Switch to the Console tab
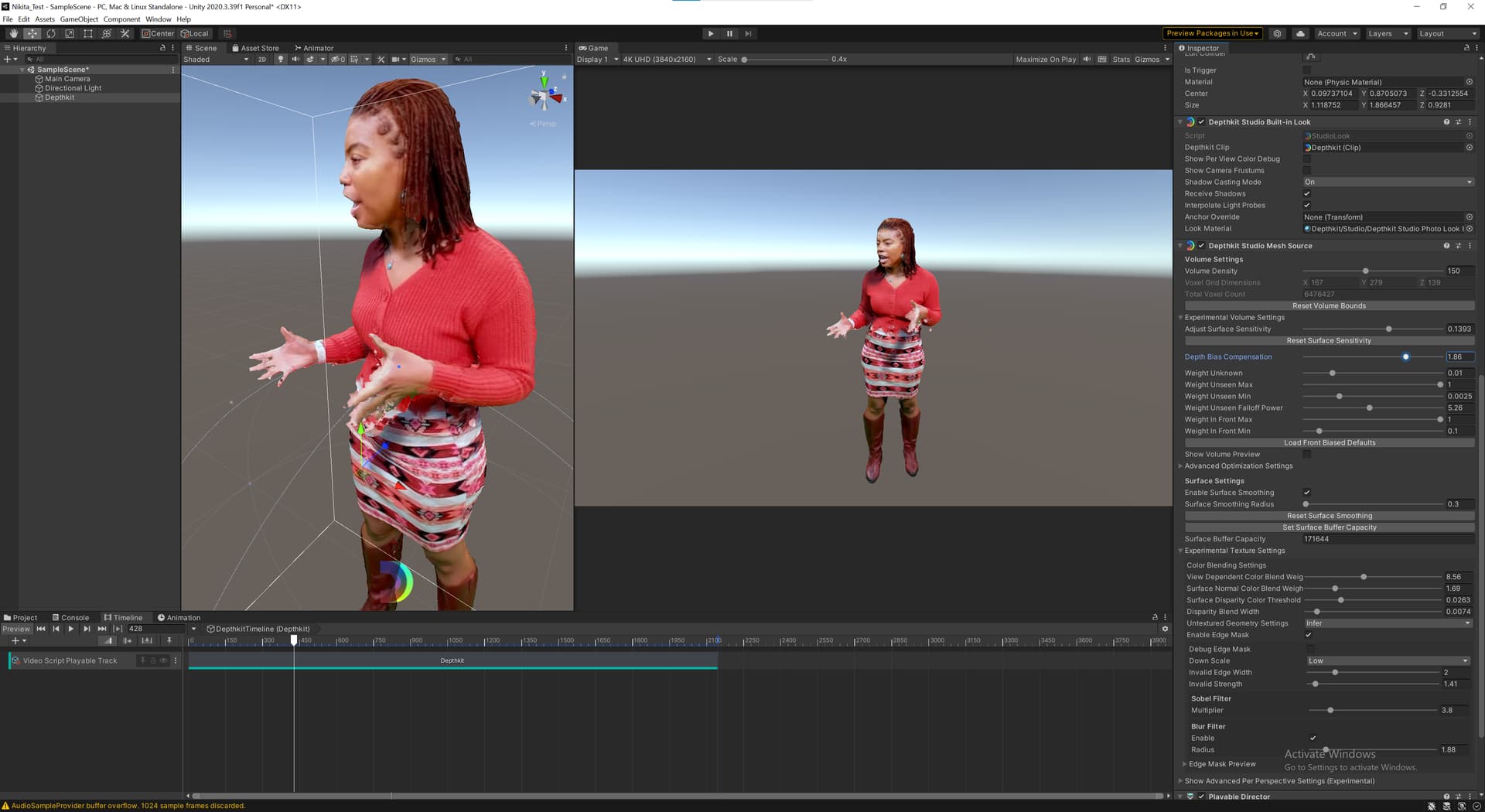 (70, 618)
